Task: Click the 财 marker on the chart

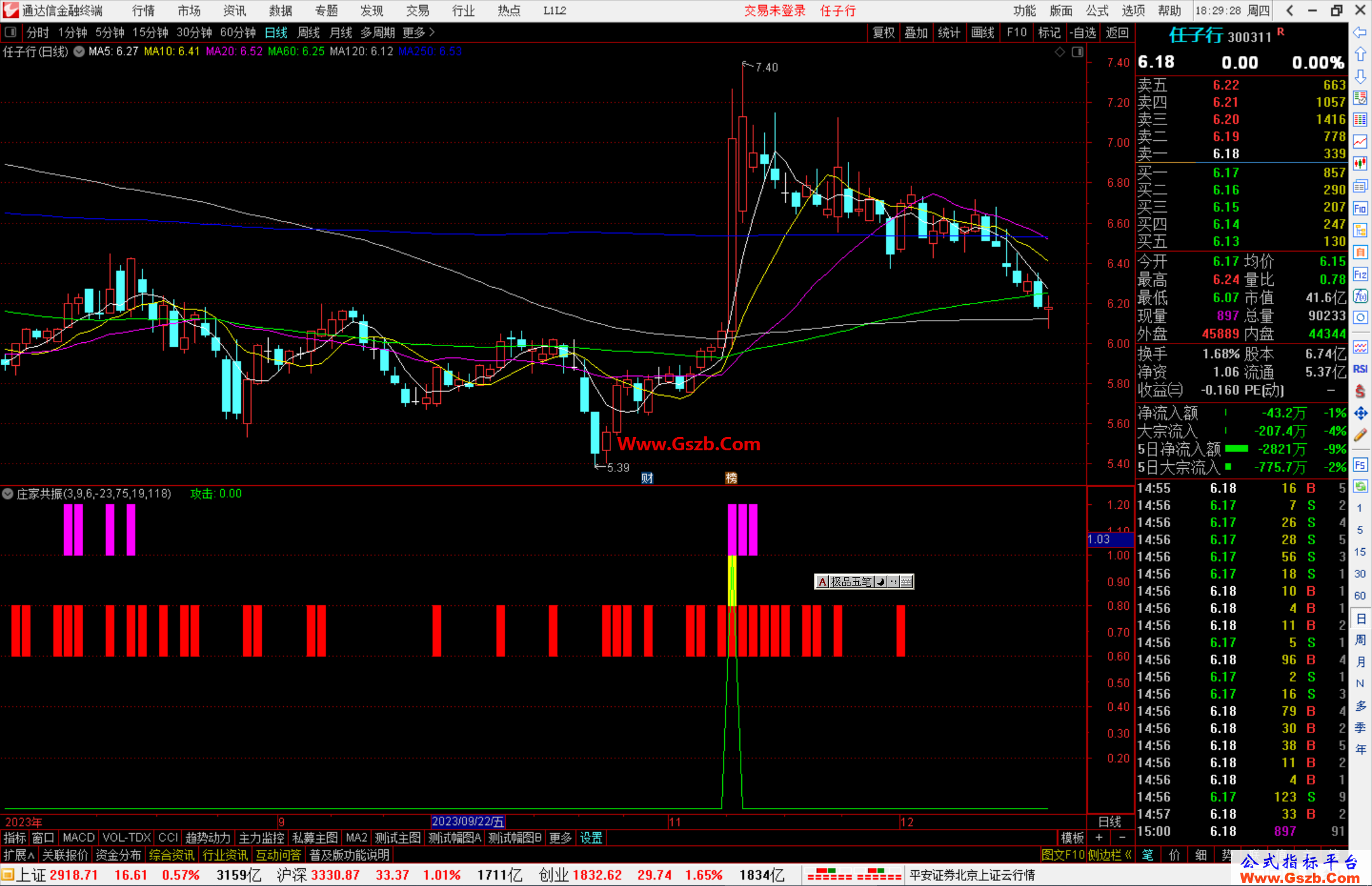Action: [647, 478]
